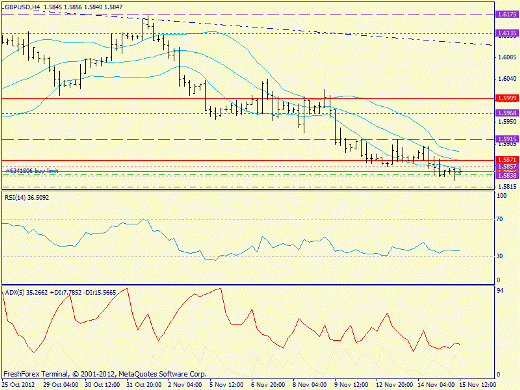Select the 1.5915 purple price label
This screenshot has width=520, height=390.
507,139
